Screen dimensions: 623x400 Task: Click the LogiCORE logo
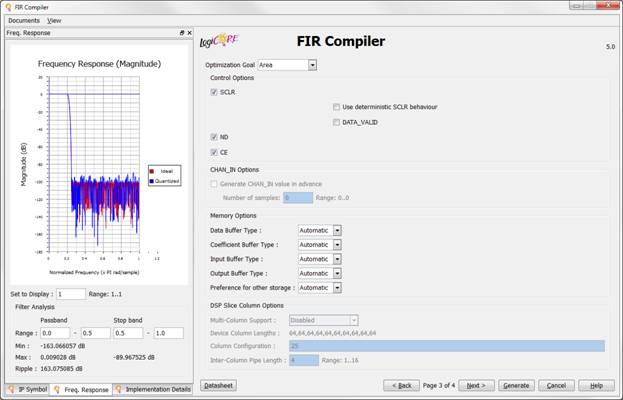tap(219, 41)
